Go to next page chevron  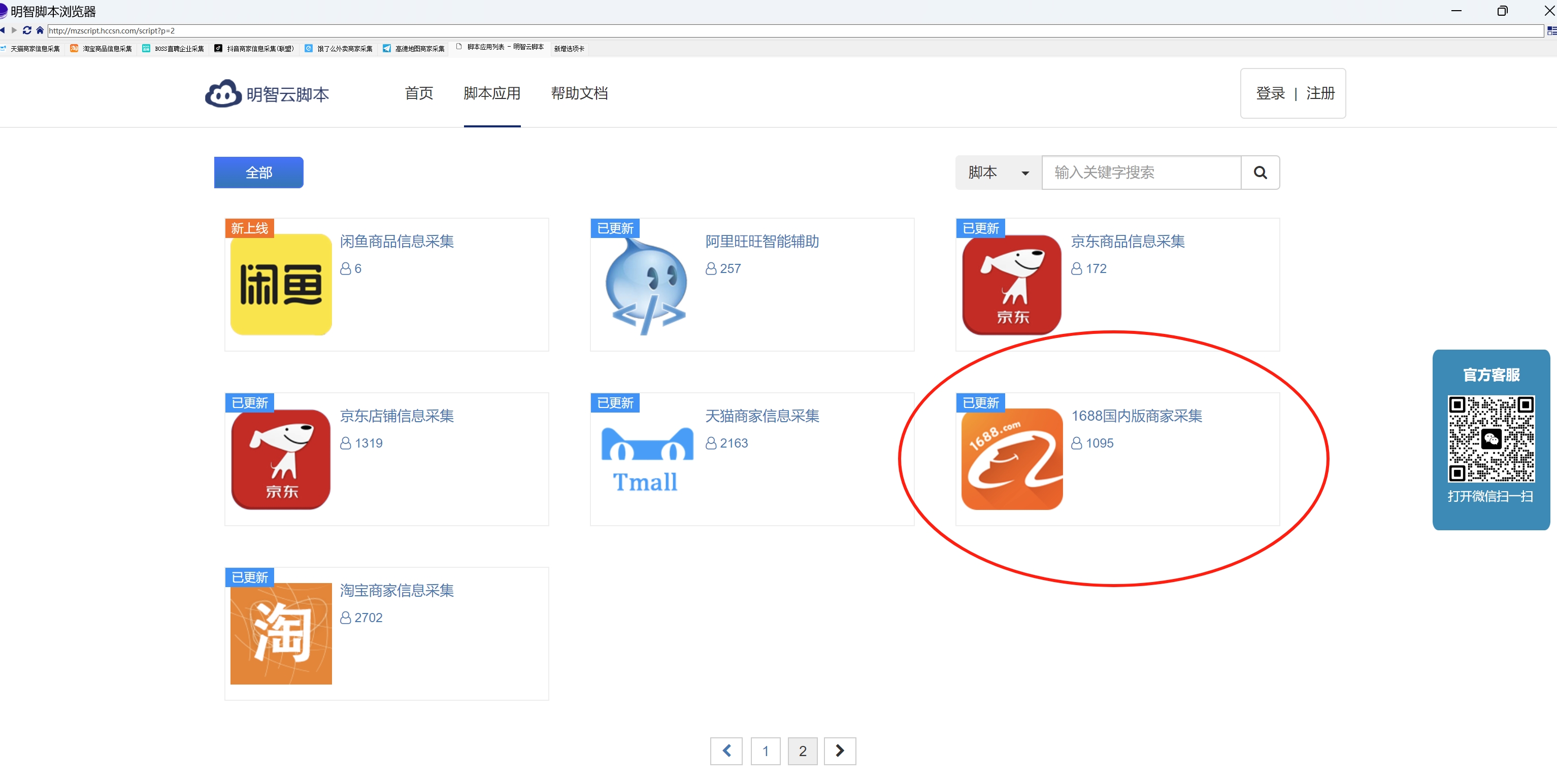click(840, 751)
